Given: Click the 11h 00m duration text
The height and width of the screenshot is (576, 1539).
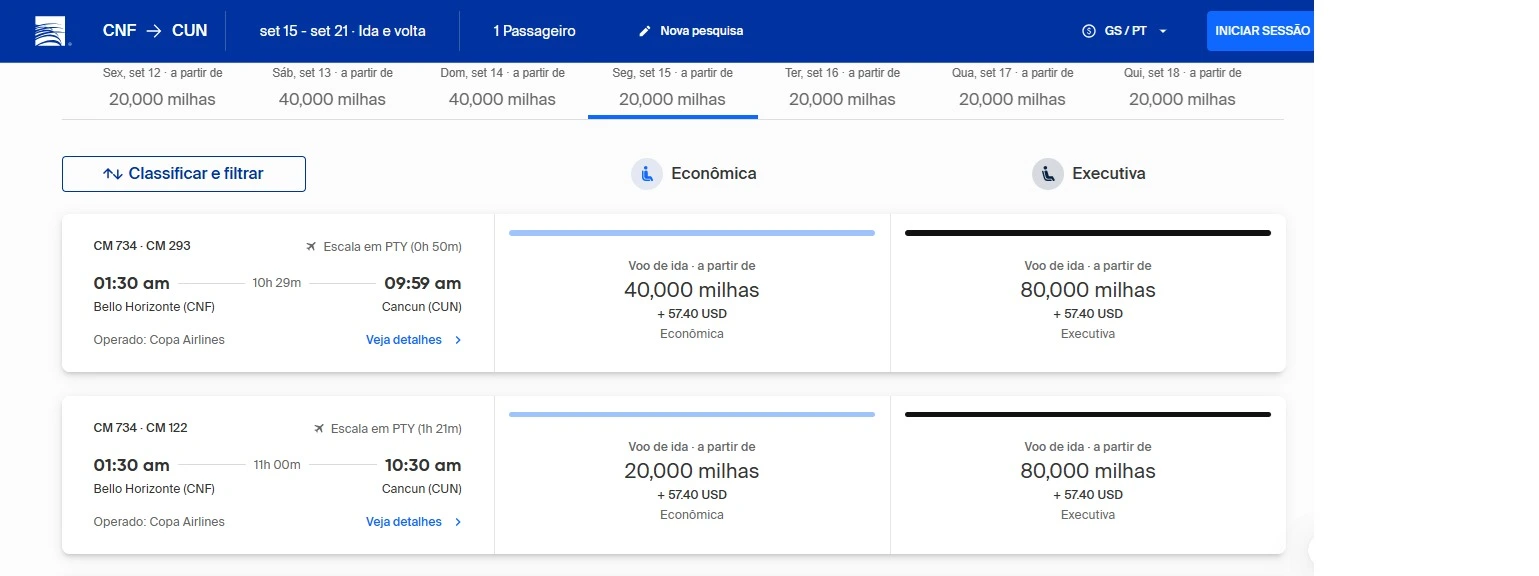Looking at the screenshot, I should click(277, 465).
